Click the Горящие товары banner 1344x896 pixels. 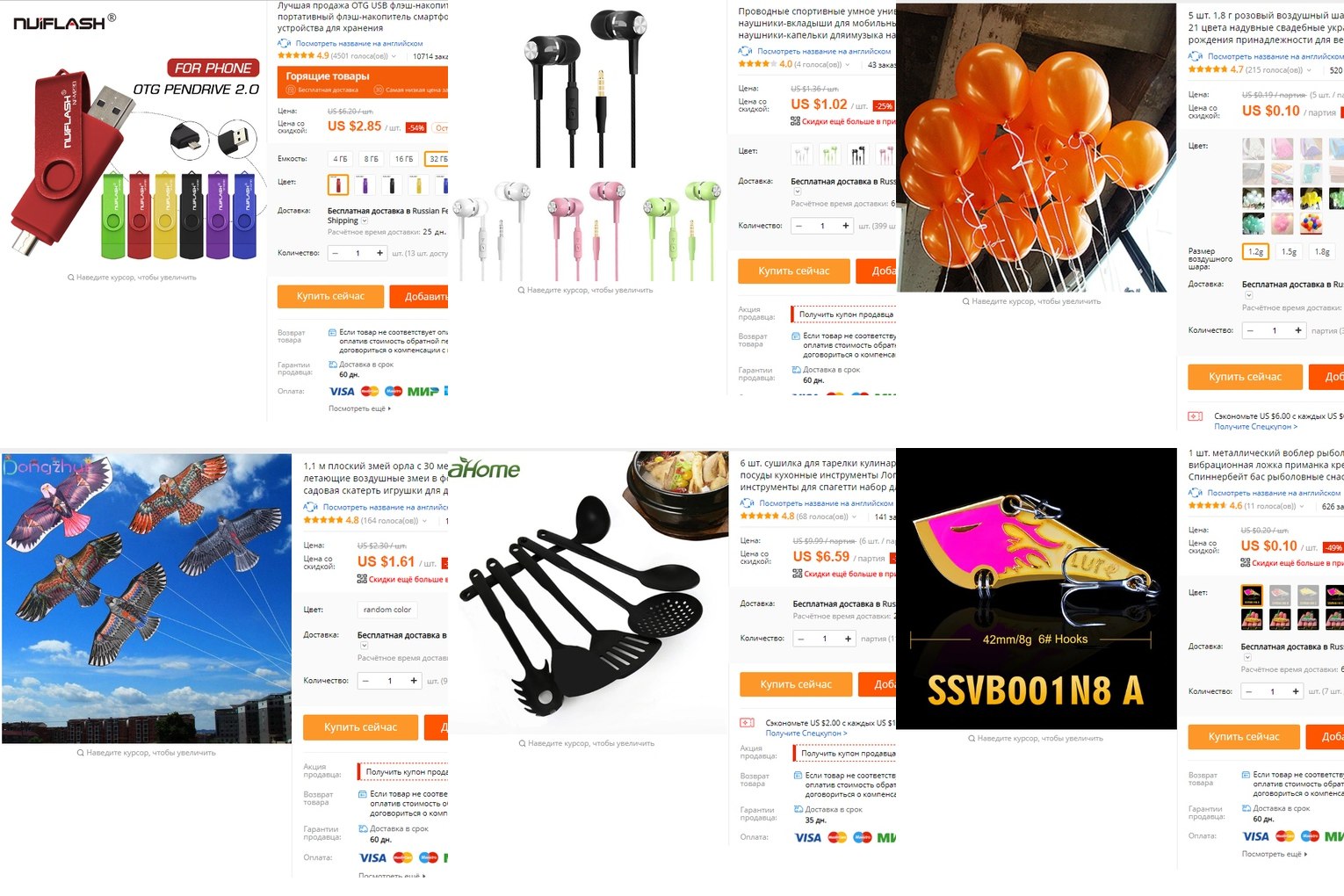pyautogui.click(x=363, y=82)
